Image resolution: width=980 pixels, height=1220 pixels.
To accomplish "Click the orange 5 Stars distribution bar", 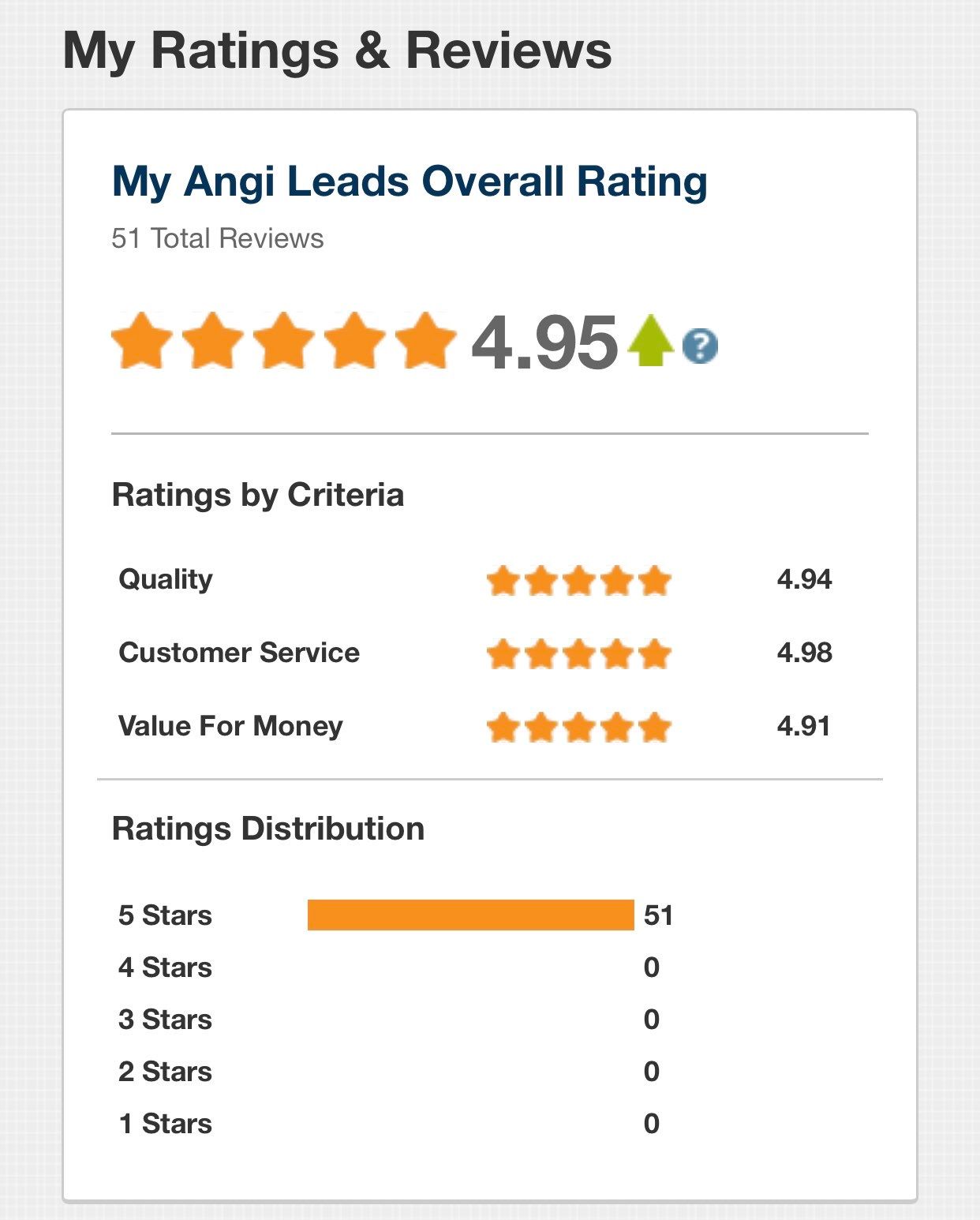I will click(x=470, y=915).
